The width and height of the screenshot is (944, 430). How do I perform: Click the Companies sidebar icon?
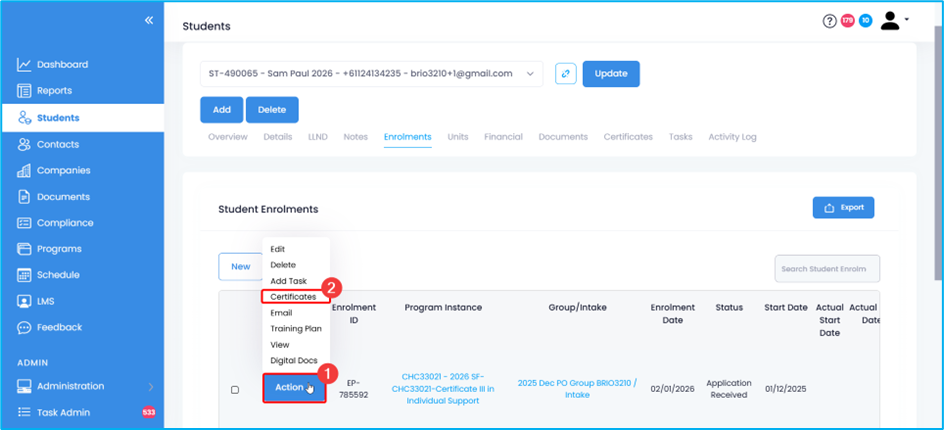(24, 171)
